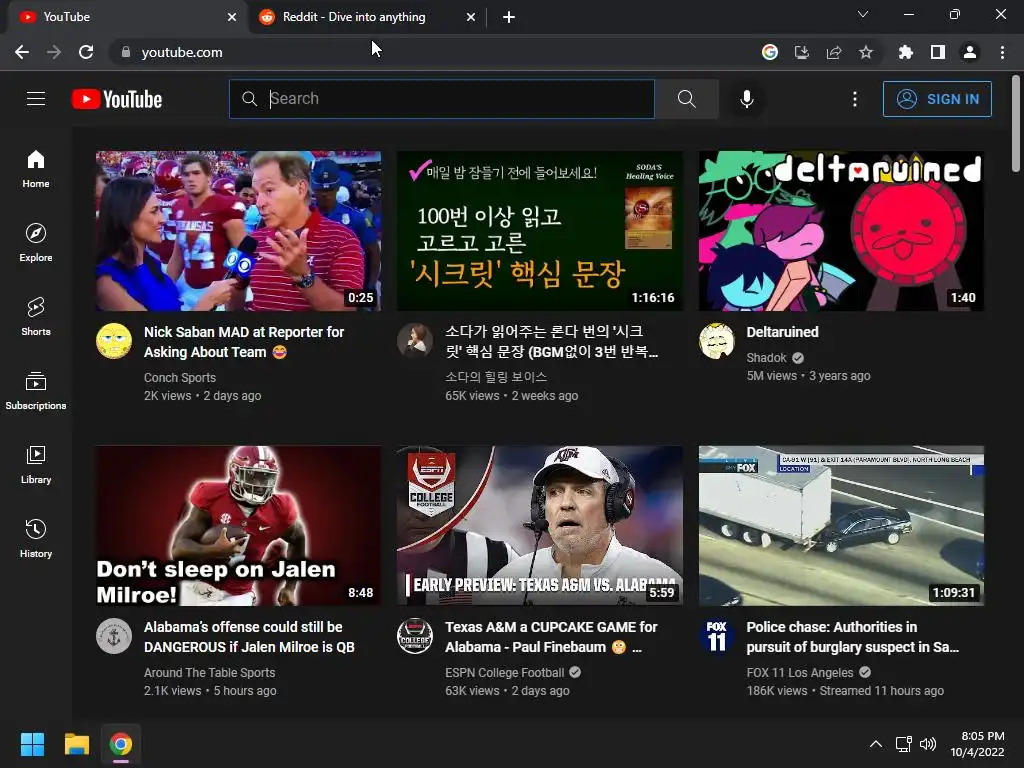Click the Deltaruined video title
1024x768 pixels.
(x=782, y=332)
